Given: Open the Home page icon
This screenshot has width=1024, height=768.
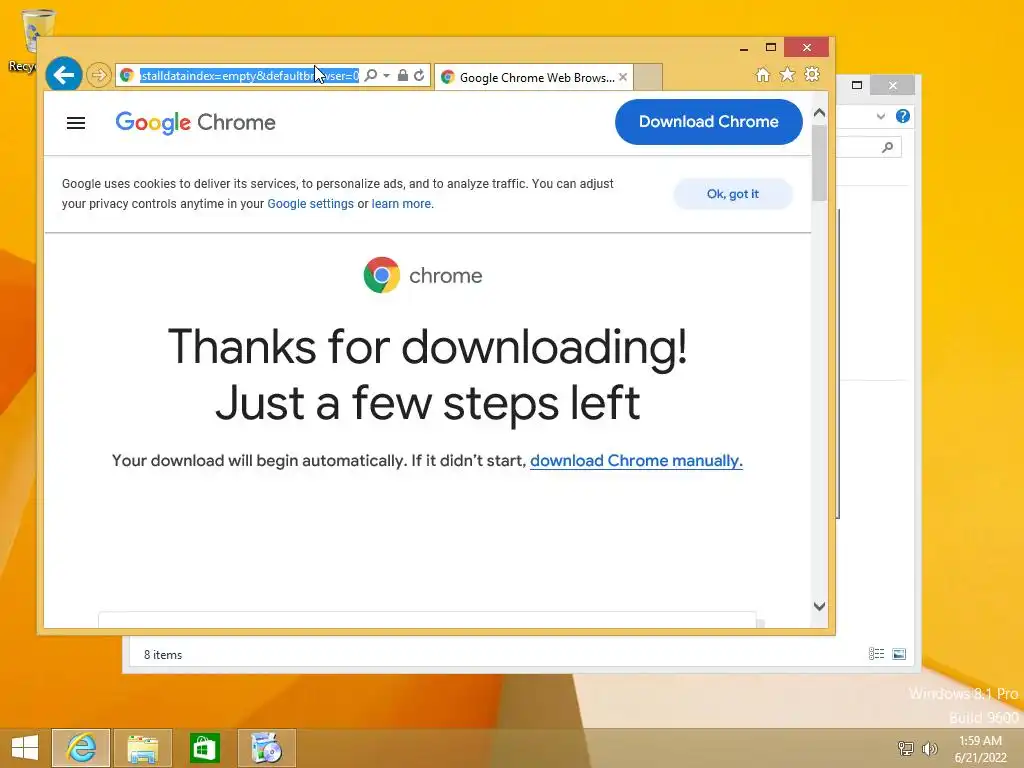Looking at the screenshot, I should pyautogui.click(x=763, y=74).
